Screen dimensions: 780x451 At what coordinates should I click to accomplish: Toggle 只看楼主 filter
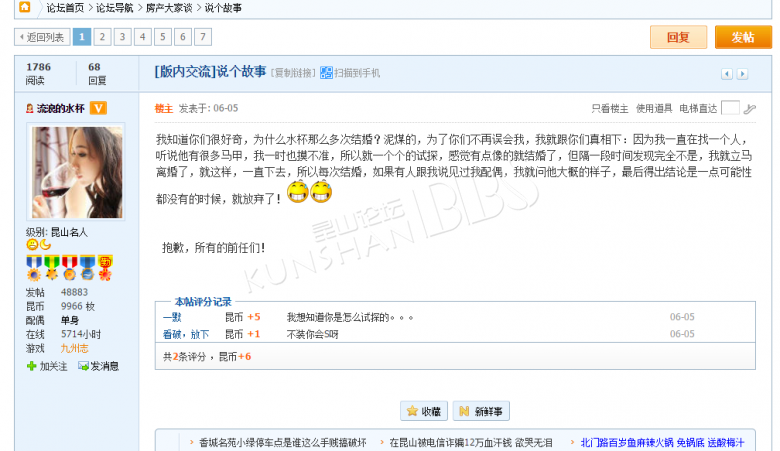pyautogui.click(x=609, y=108)
